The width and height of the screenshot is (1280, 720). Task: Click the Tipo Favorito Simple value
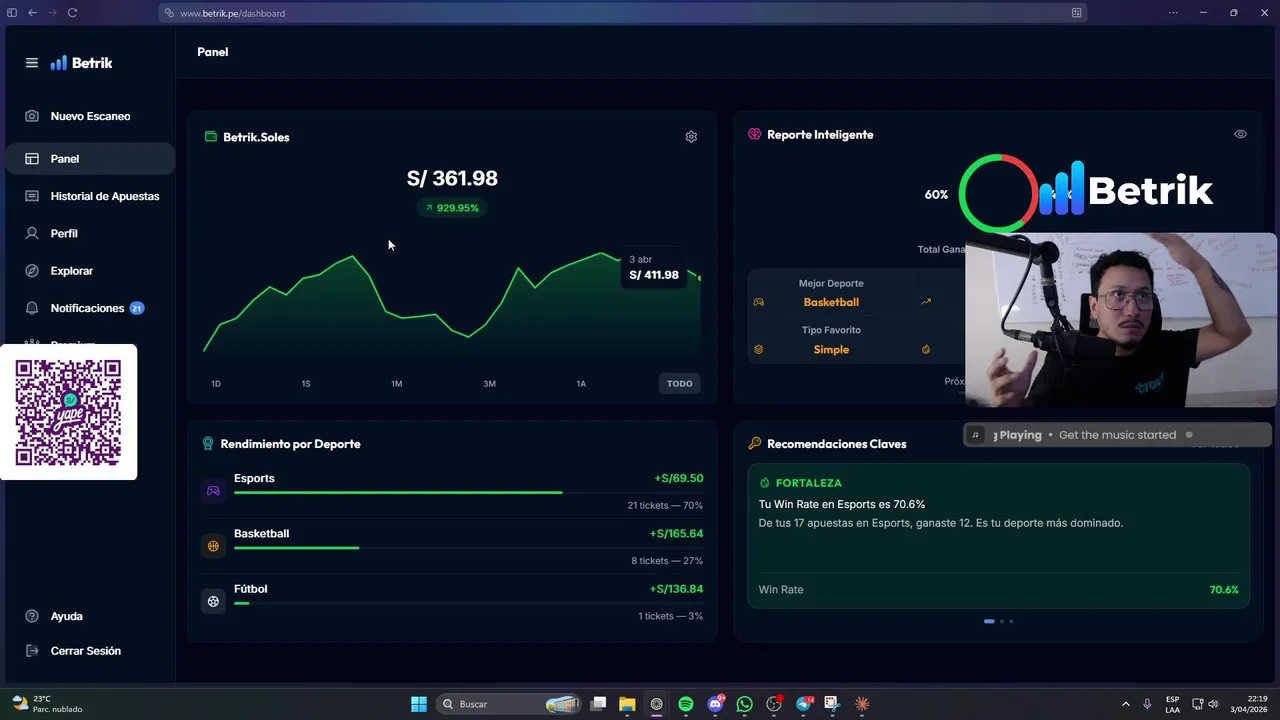(831, 350)
